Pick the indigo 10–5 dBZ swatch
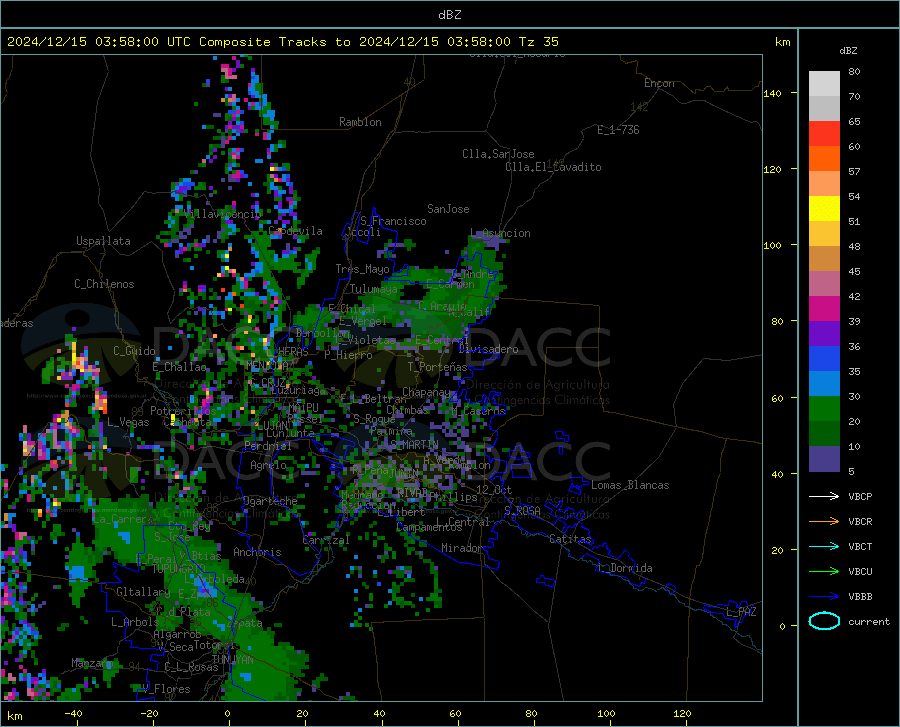The height and width of the screenshot is (727, 900). point(824,459)
